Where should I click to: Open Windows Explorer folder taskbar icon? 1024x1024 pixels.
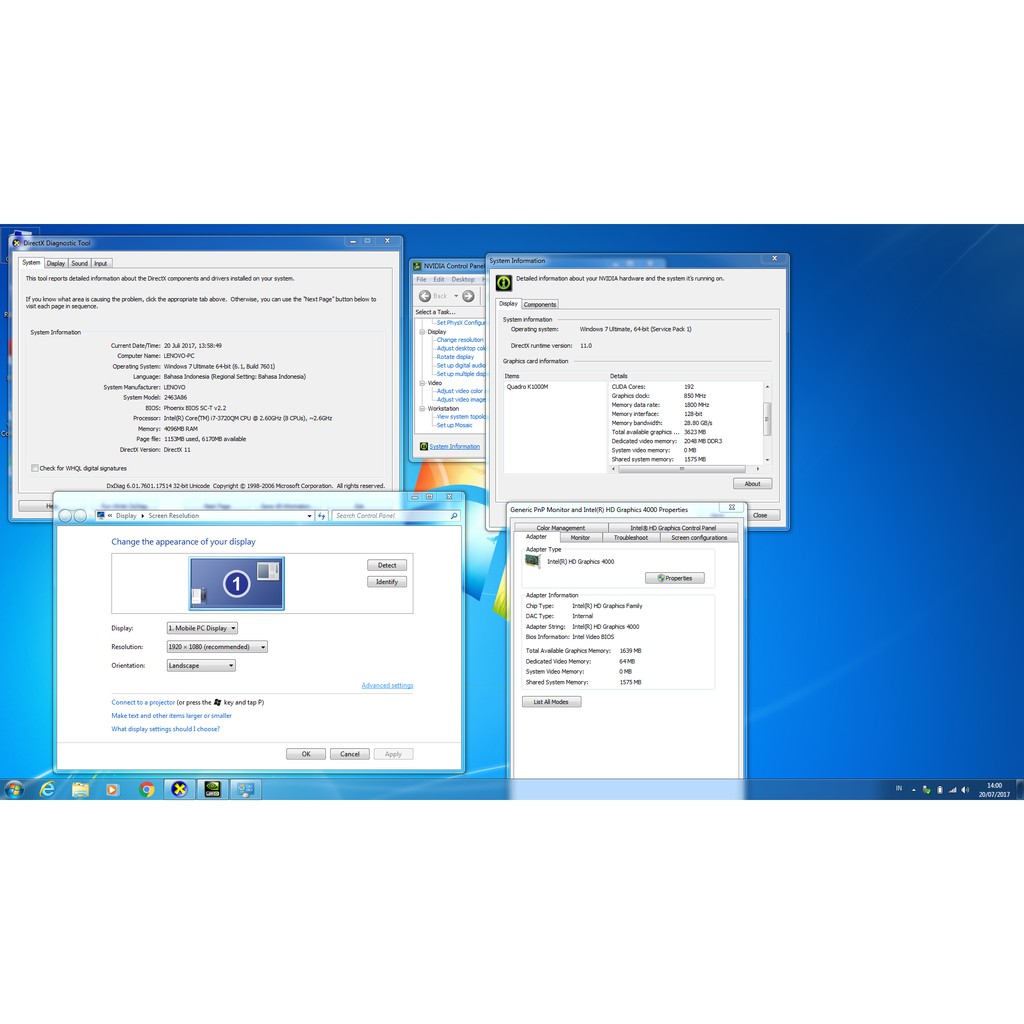[80, 789]
